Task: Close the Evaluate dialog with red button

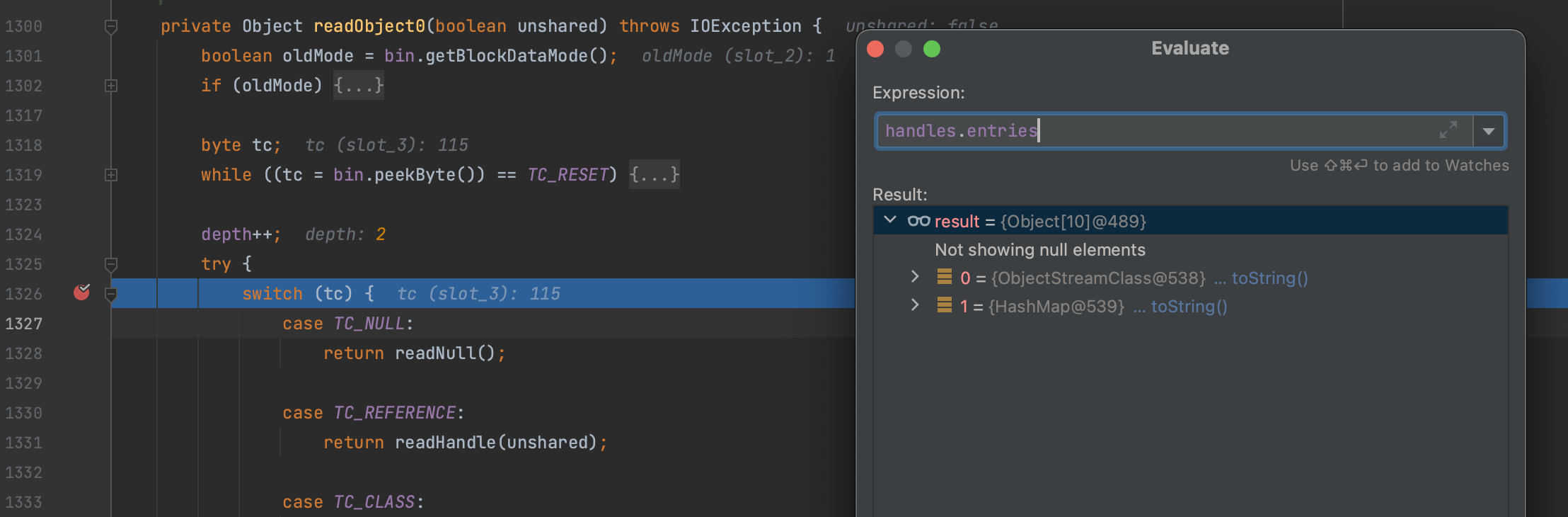Action: click(875, 49)
